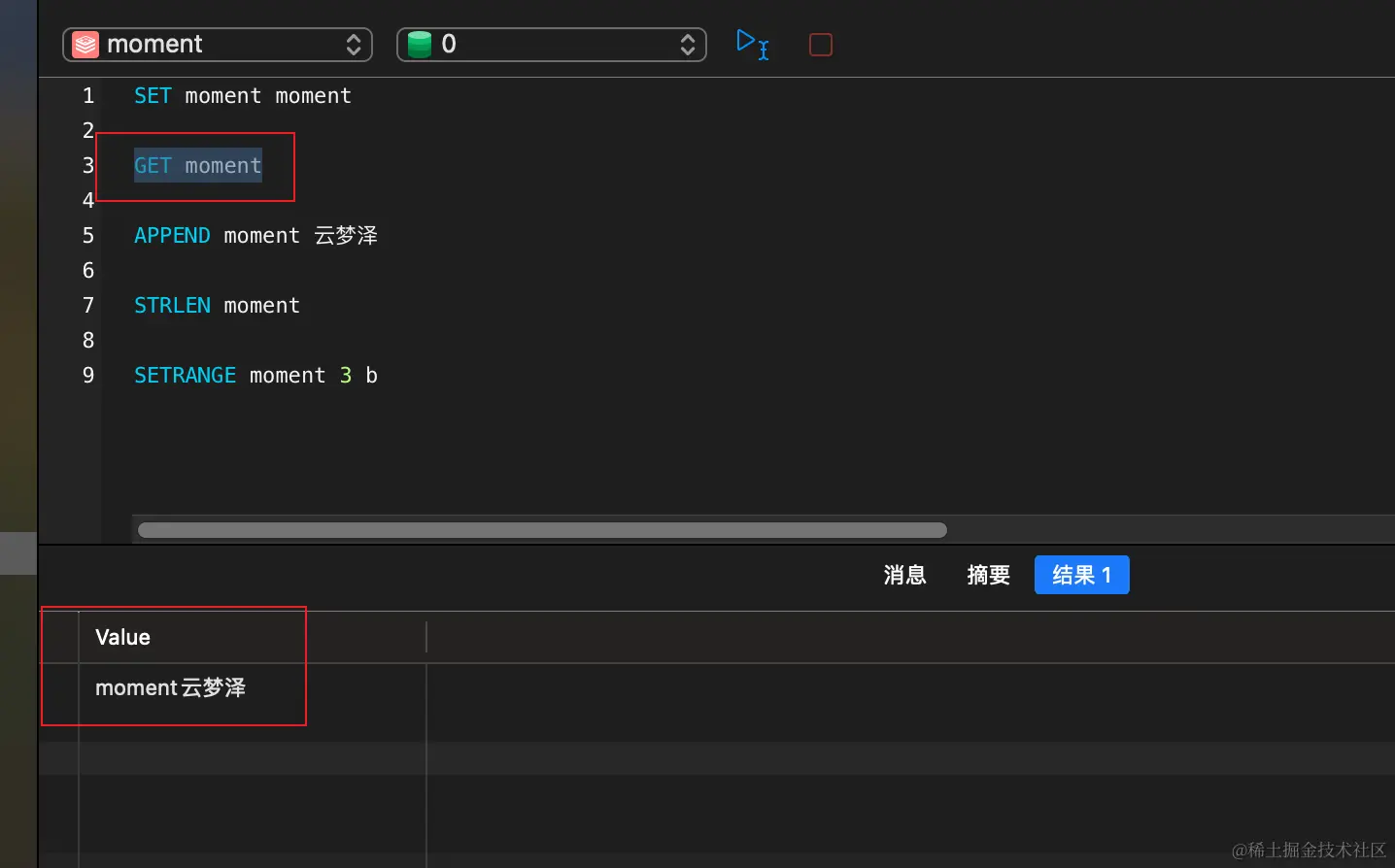Click the red Redis connection icon

(x=85, y=45)
